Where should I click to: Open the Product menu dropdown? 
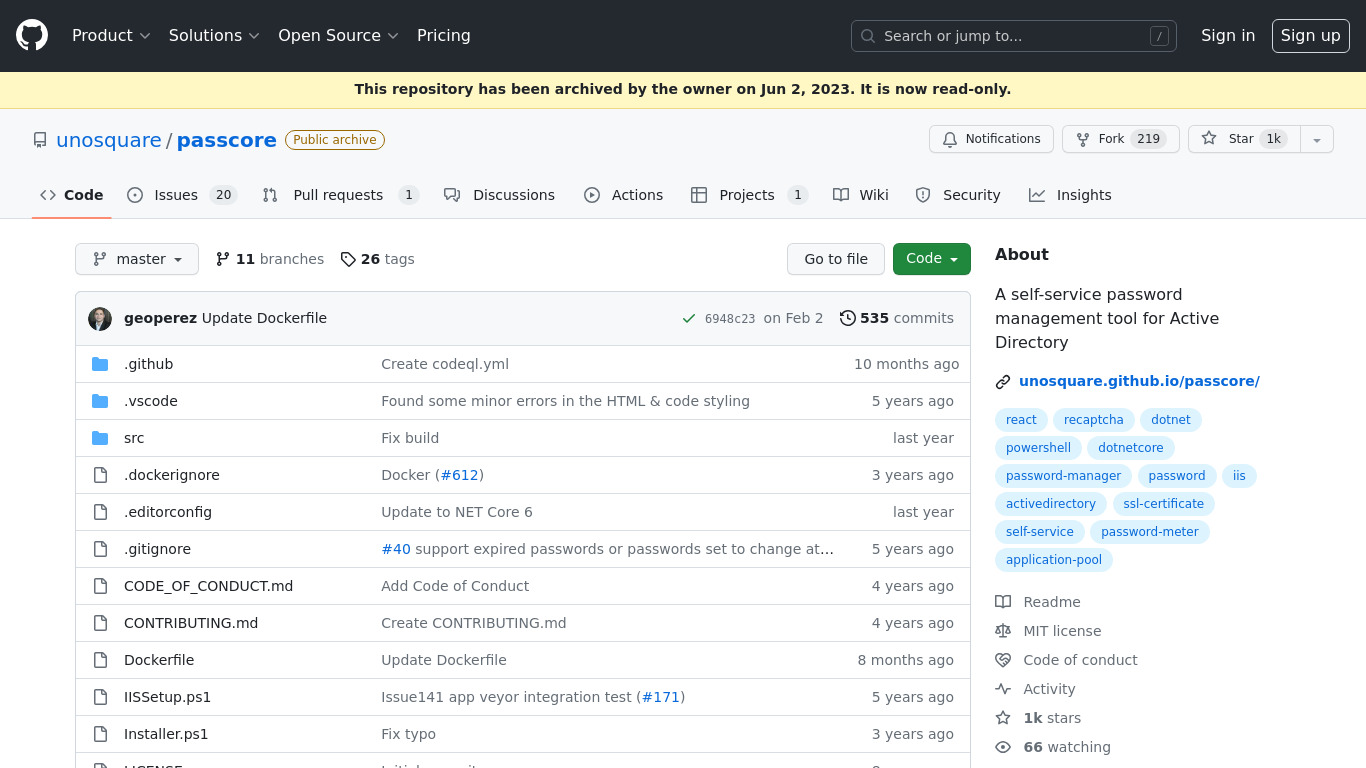(x=111, y=35)
